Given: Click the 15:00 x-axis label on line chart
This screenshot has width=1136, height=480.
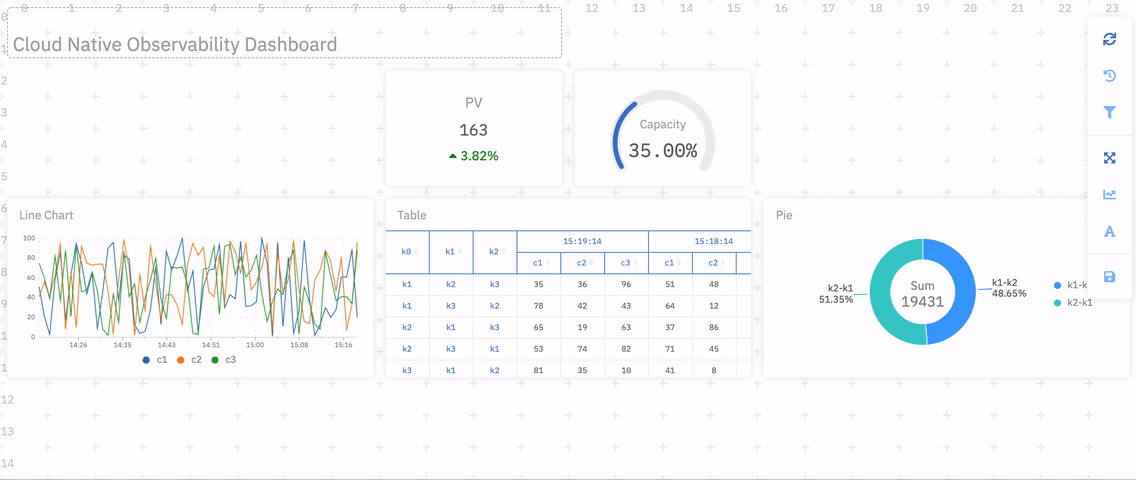Looking at the screenshot, I should click(256, 345).
